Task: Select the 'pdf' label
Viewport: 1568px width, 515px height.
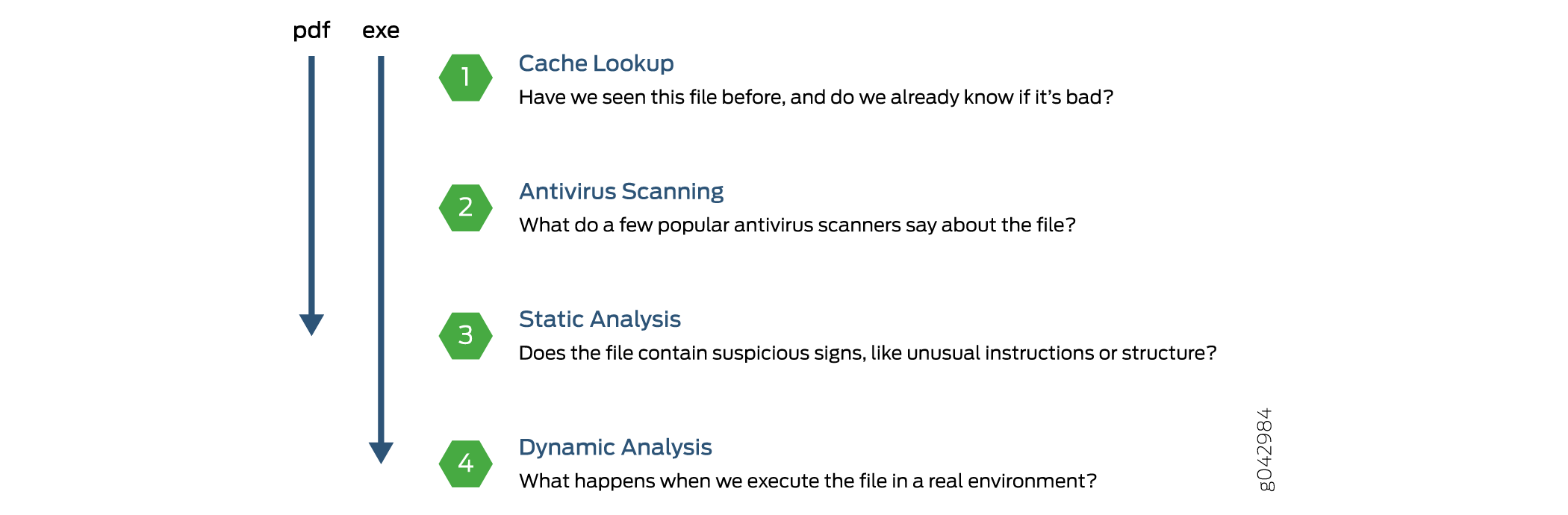Action: click(x=311, y=31)
